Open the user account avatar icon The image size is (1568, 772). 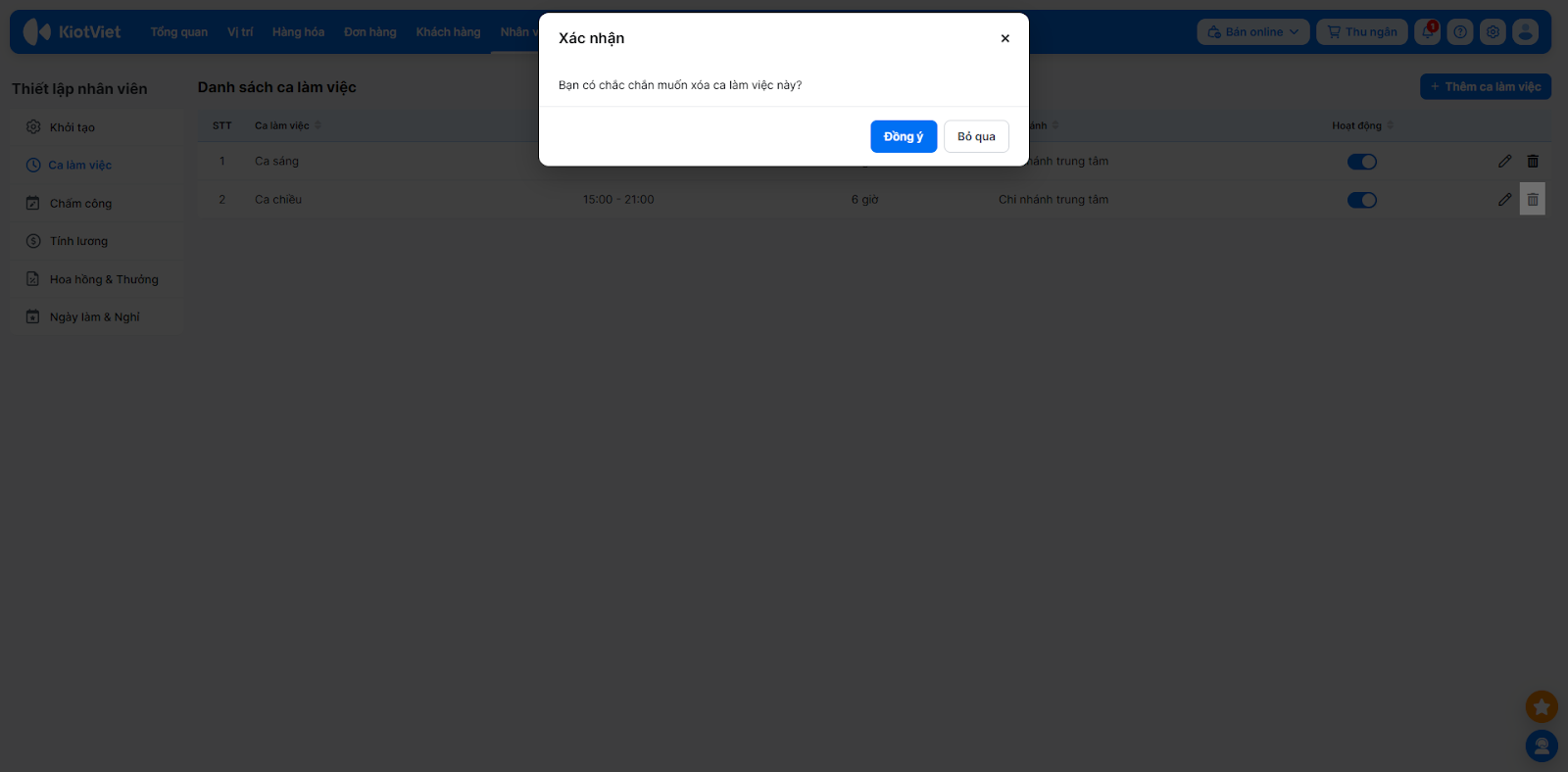[x=1525, y=32]
